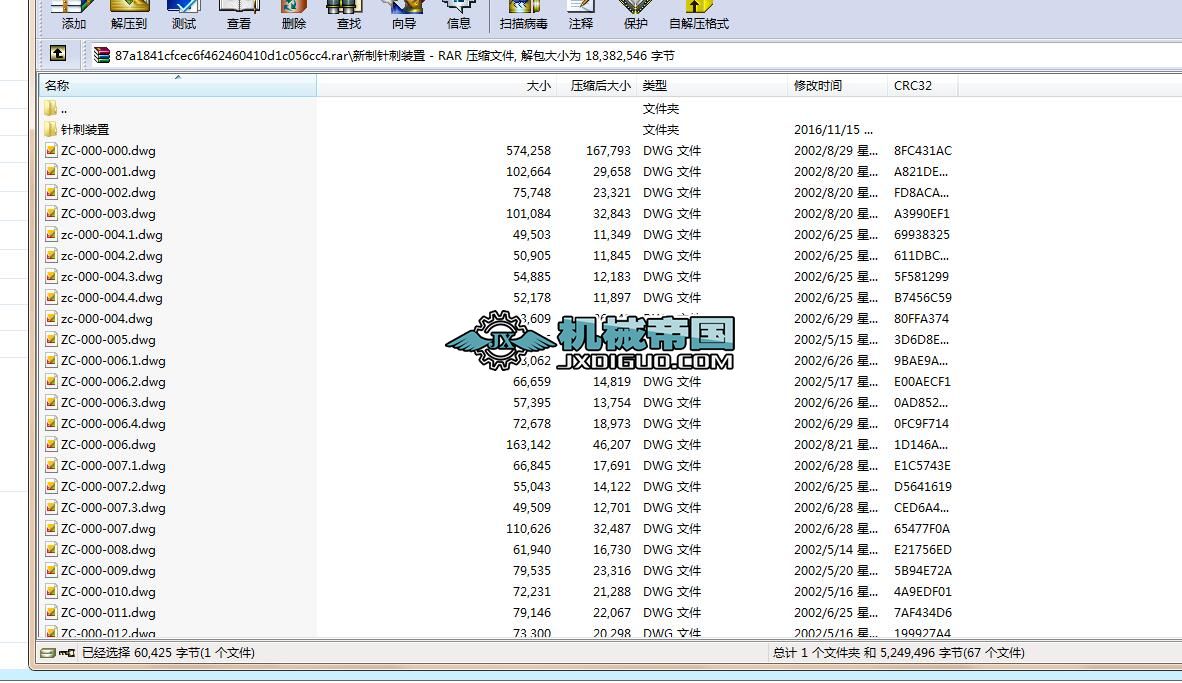The width and height of the screenshot is (1182, 683).
Task: Click the icon of zc-000-004.2.dwg
Action: (51, 256)
